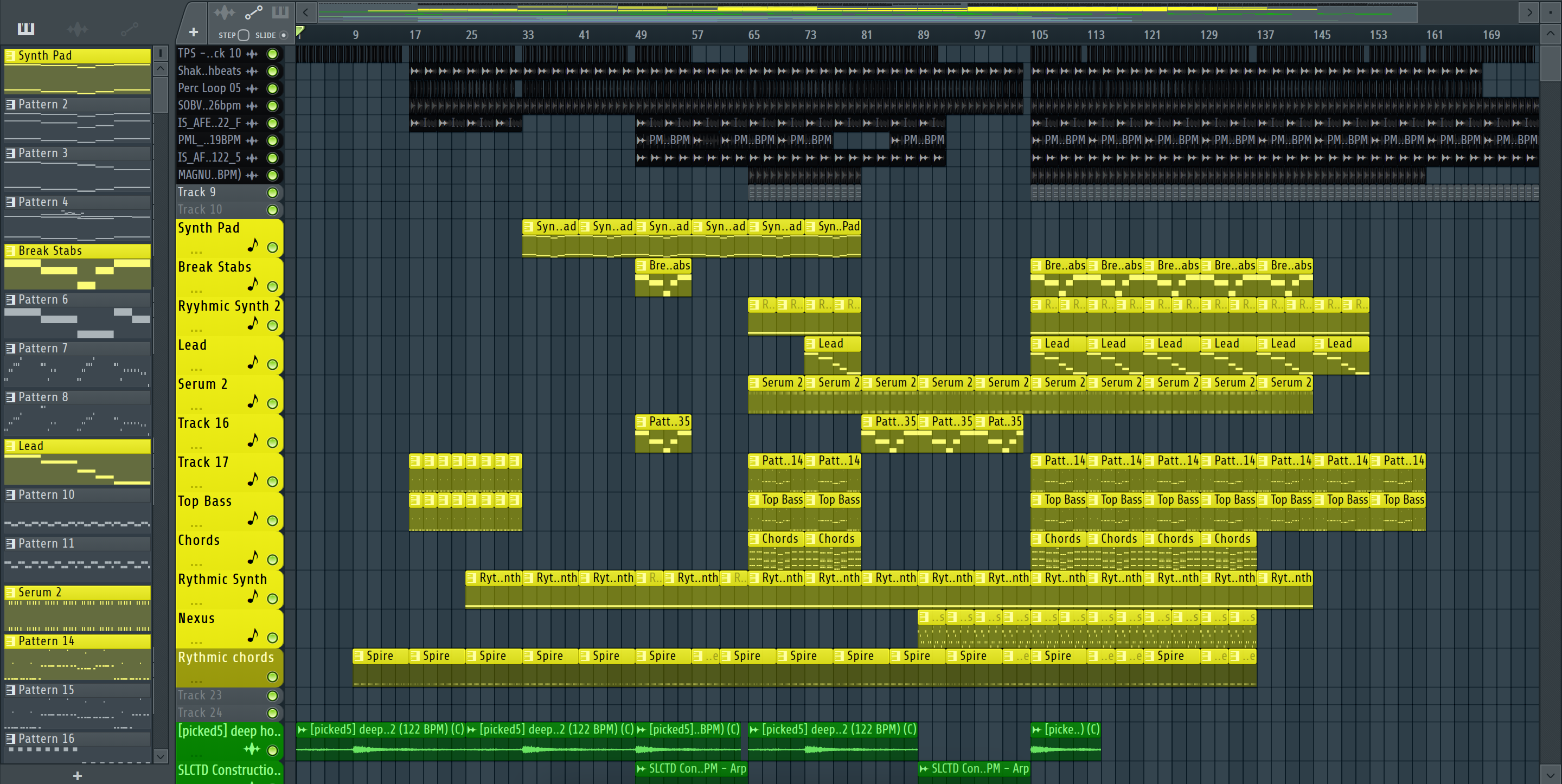Show automation clips in the picker panel

coord(129,29)
